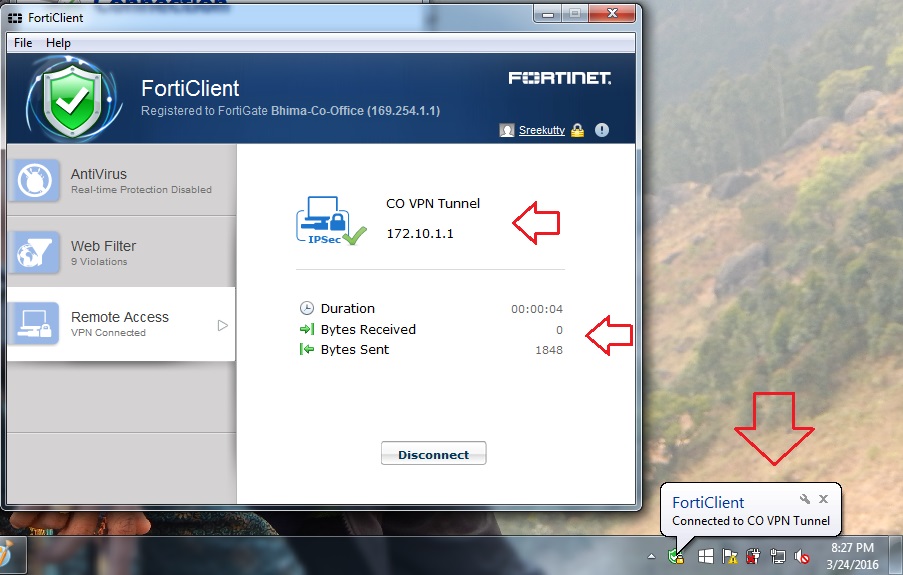
Task: Expand Remote Access with the arrow
Action: [x=223, y=326]
